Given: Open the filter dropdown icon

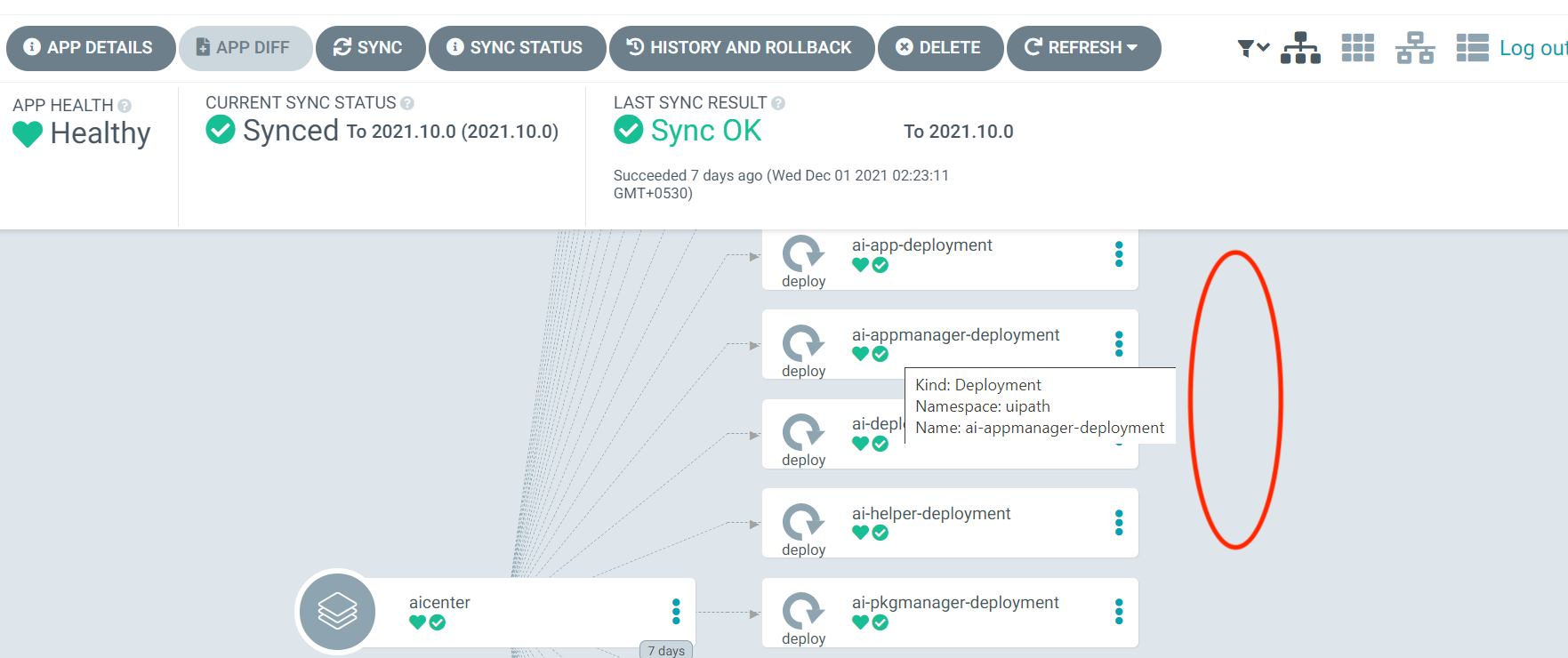Looking at the screenshot, I should 1253,48.
